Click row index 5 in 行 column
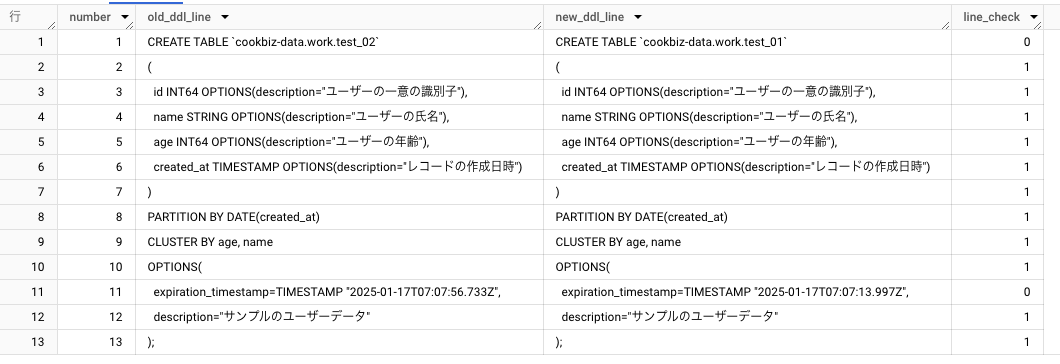 coord(28,142)
